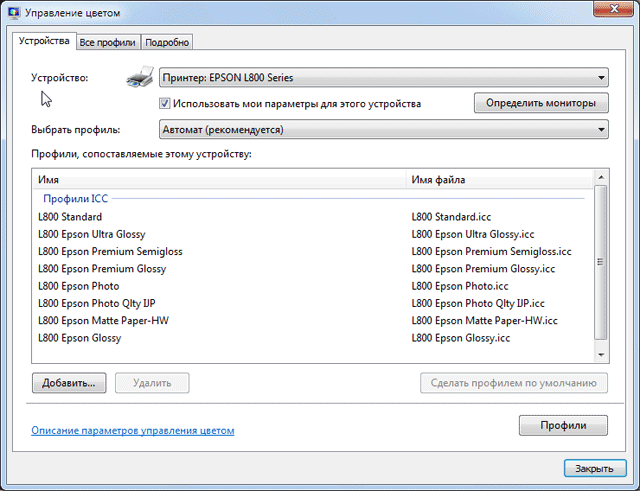Click 'L800 Epson Premium Semigloss.icc' file name
The width and height of the screenshot is (640, 491).
coord(491,251)
